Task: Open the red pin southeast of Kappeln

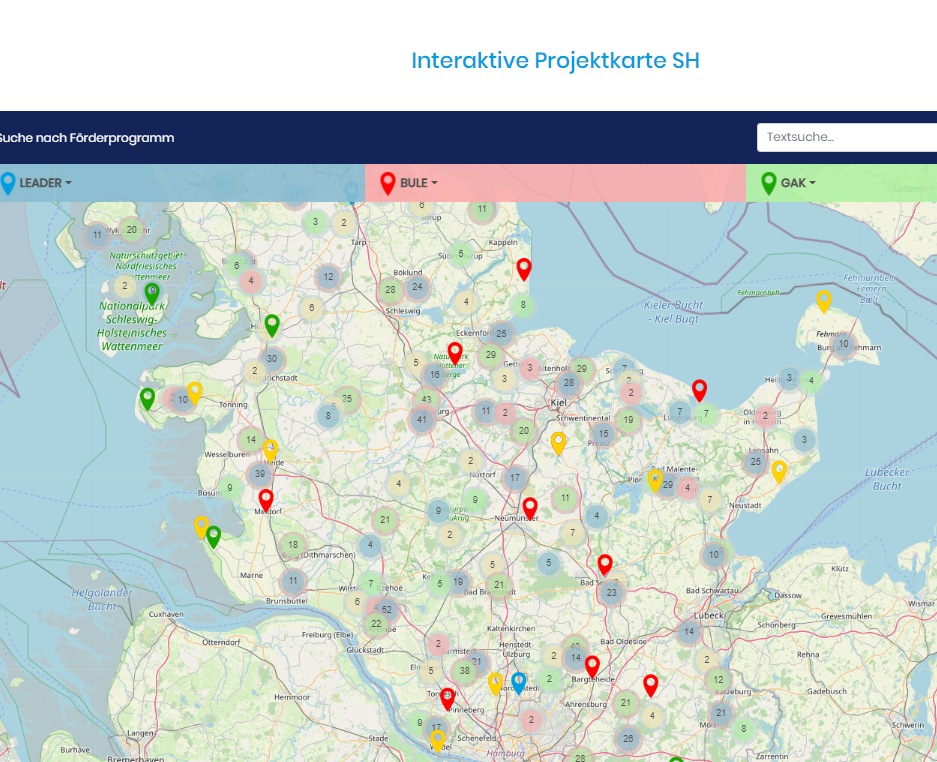Action: [x=524, y=270]
